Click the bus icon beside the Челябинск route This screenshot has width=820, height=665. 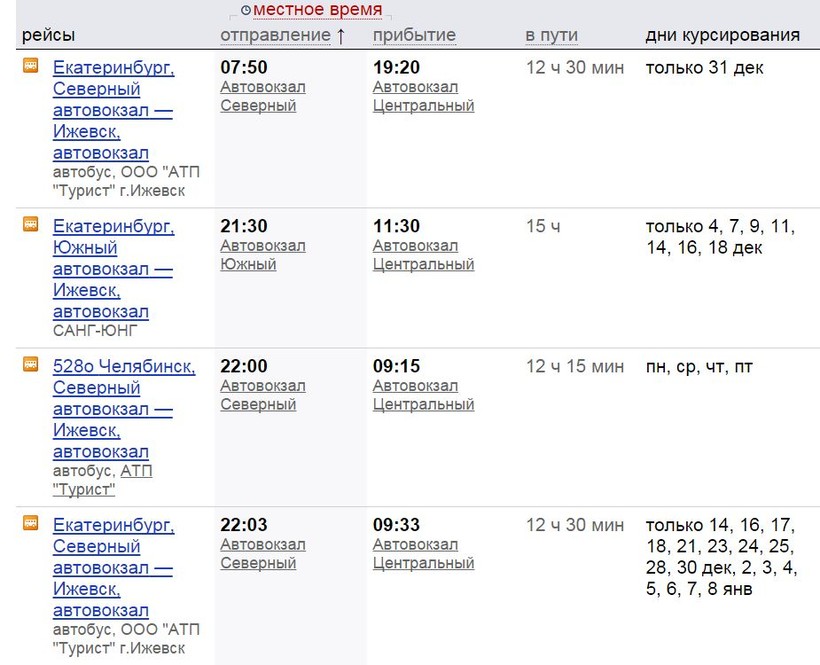pos(31,365)
